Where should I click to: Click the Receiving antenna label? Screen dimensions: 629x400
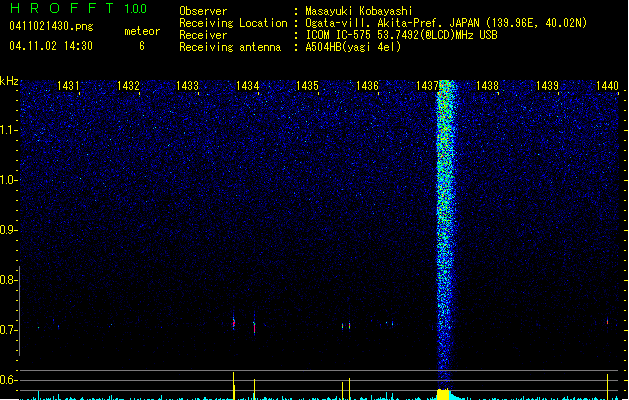[x=230, y=47]
